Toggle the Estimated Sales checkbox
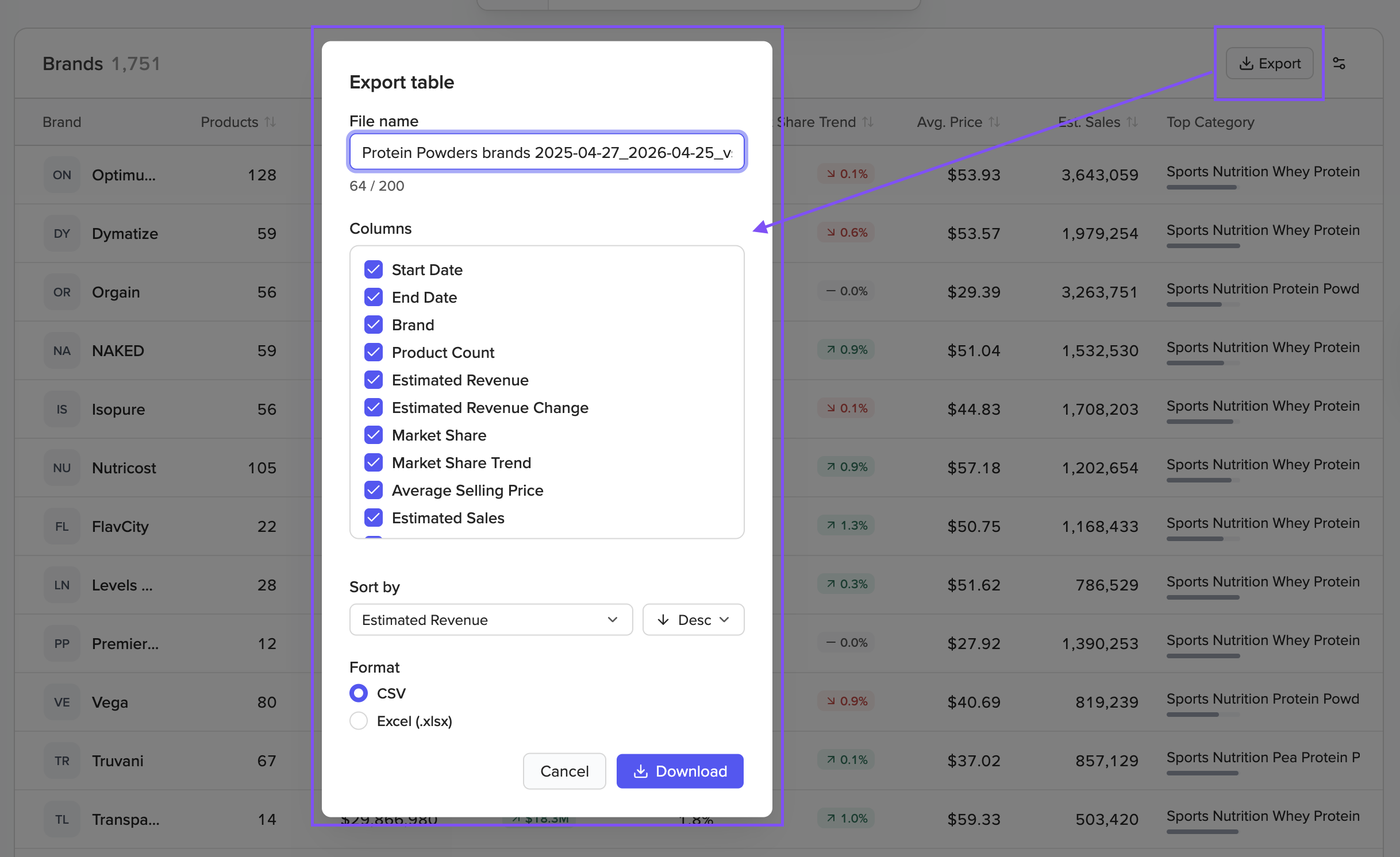 click(374, 518)
